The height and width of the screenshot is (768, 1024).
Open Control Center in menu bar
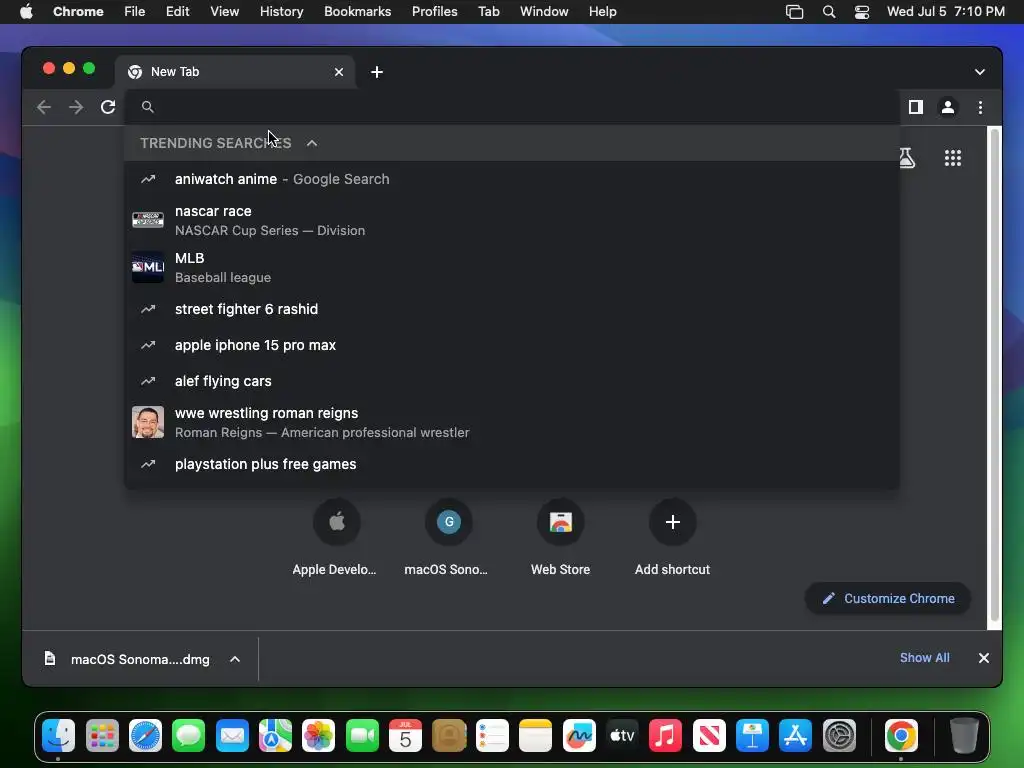click(862, 12)
